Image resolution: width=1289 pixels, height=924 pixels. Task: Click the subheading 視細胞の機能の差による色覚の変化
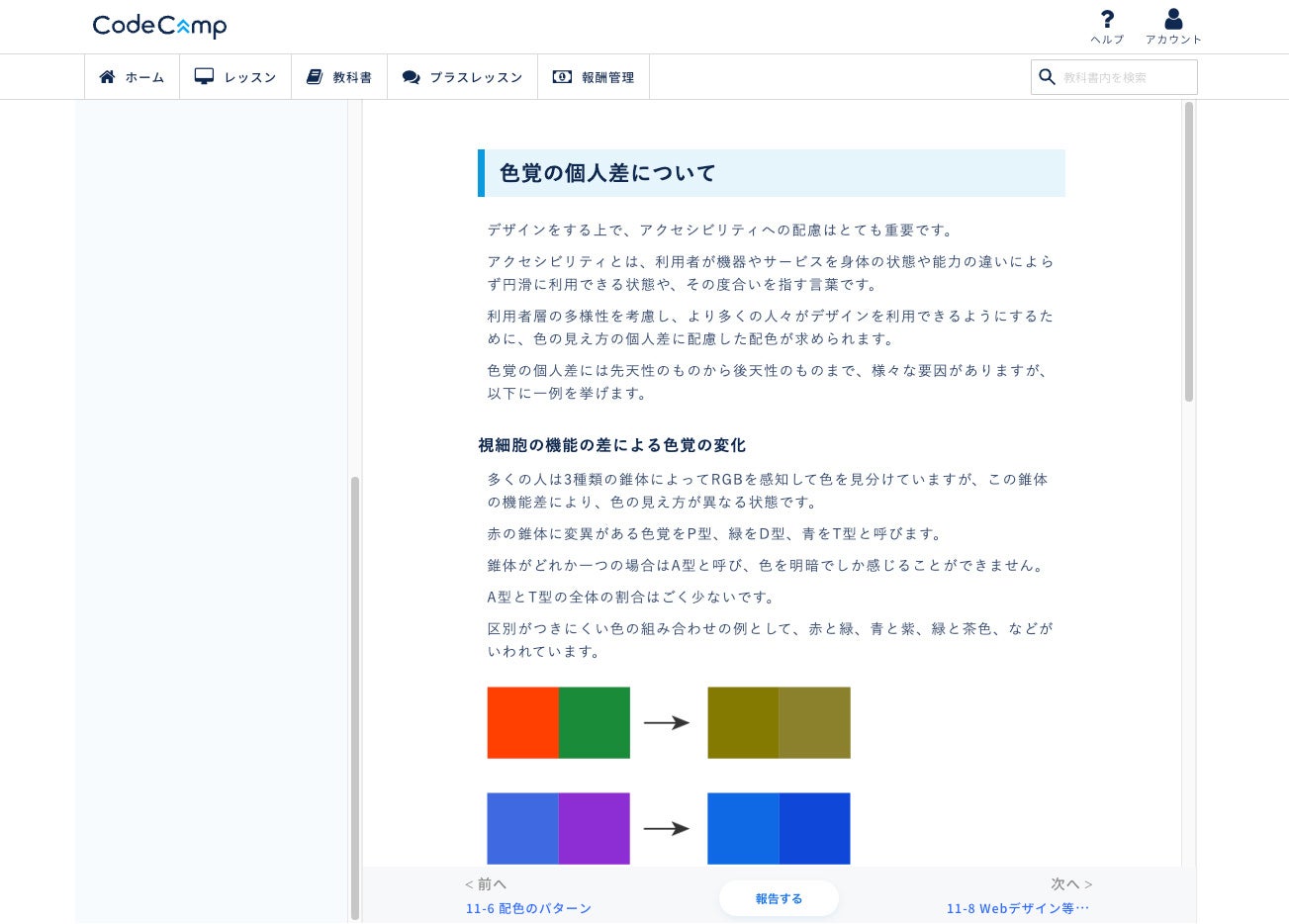click(x=611, y=445)
